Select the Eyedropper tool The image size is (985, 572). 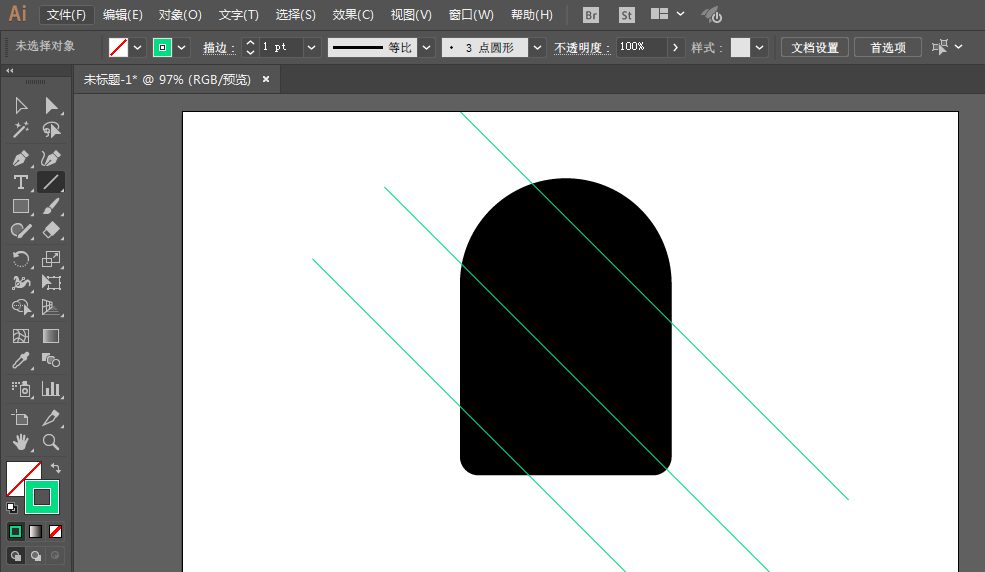click(21, 360)
